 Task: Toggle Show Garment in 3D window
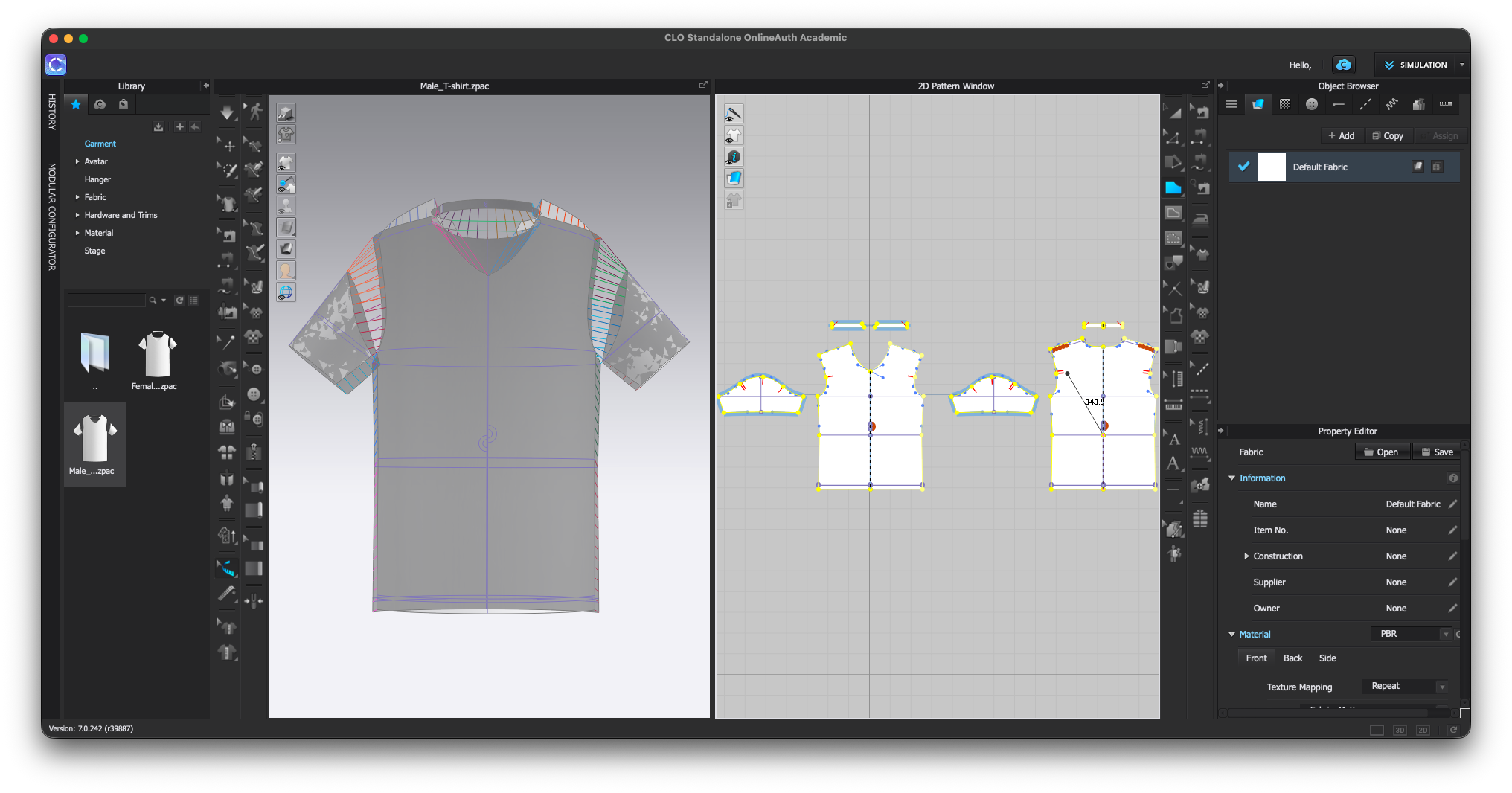tap(286, 163)
